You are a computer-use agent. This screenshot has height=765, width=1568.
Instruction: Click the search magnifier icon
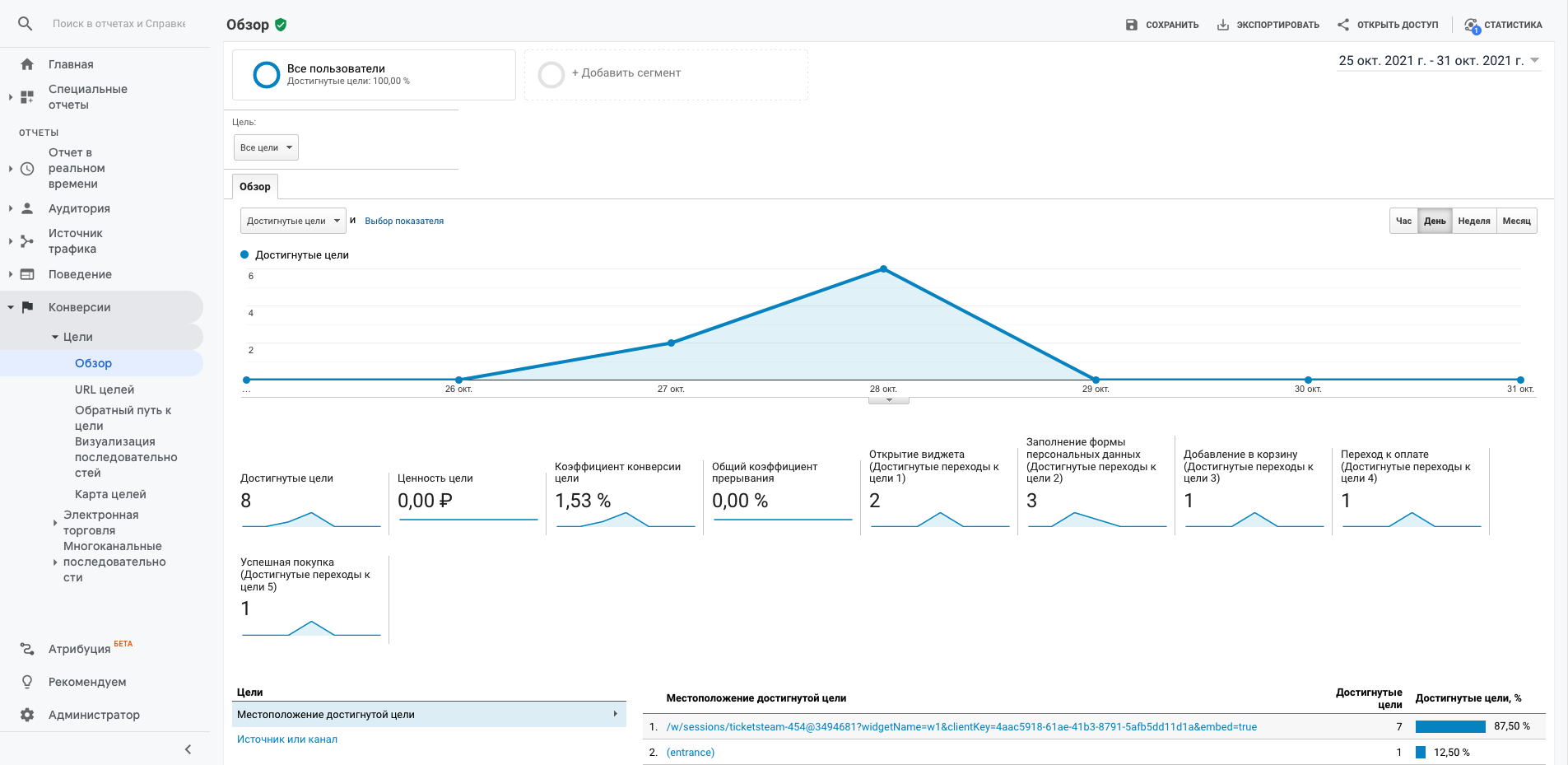(26, 24)
